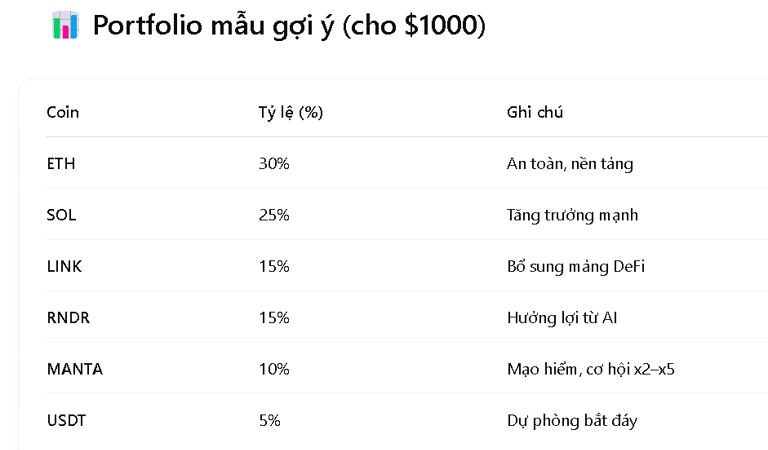Click the note Tăng trưởng mạnh
This screenshot has width=768, height=450.
(x=572, y=215)
